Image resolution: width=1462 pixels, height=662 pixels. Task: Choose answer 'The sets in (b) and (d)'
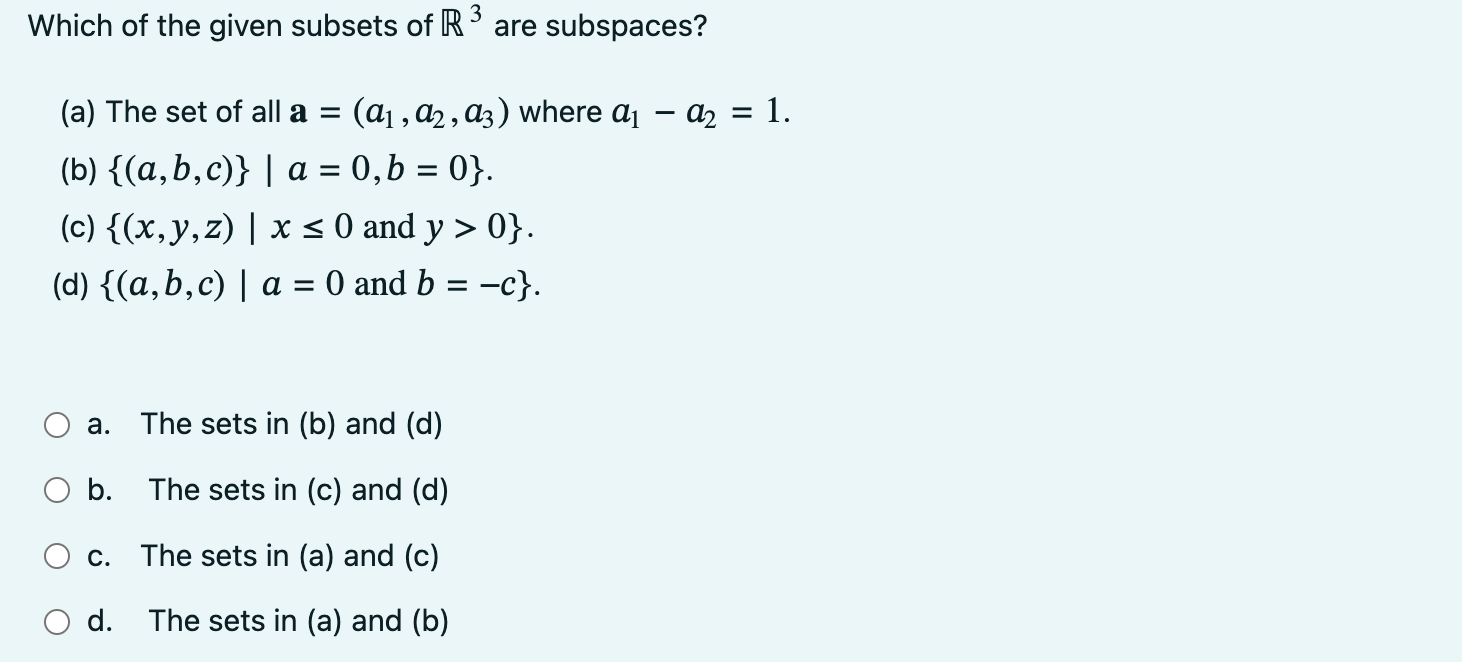click(293, 425)
